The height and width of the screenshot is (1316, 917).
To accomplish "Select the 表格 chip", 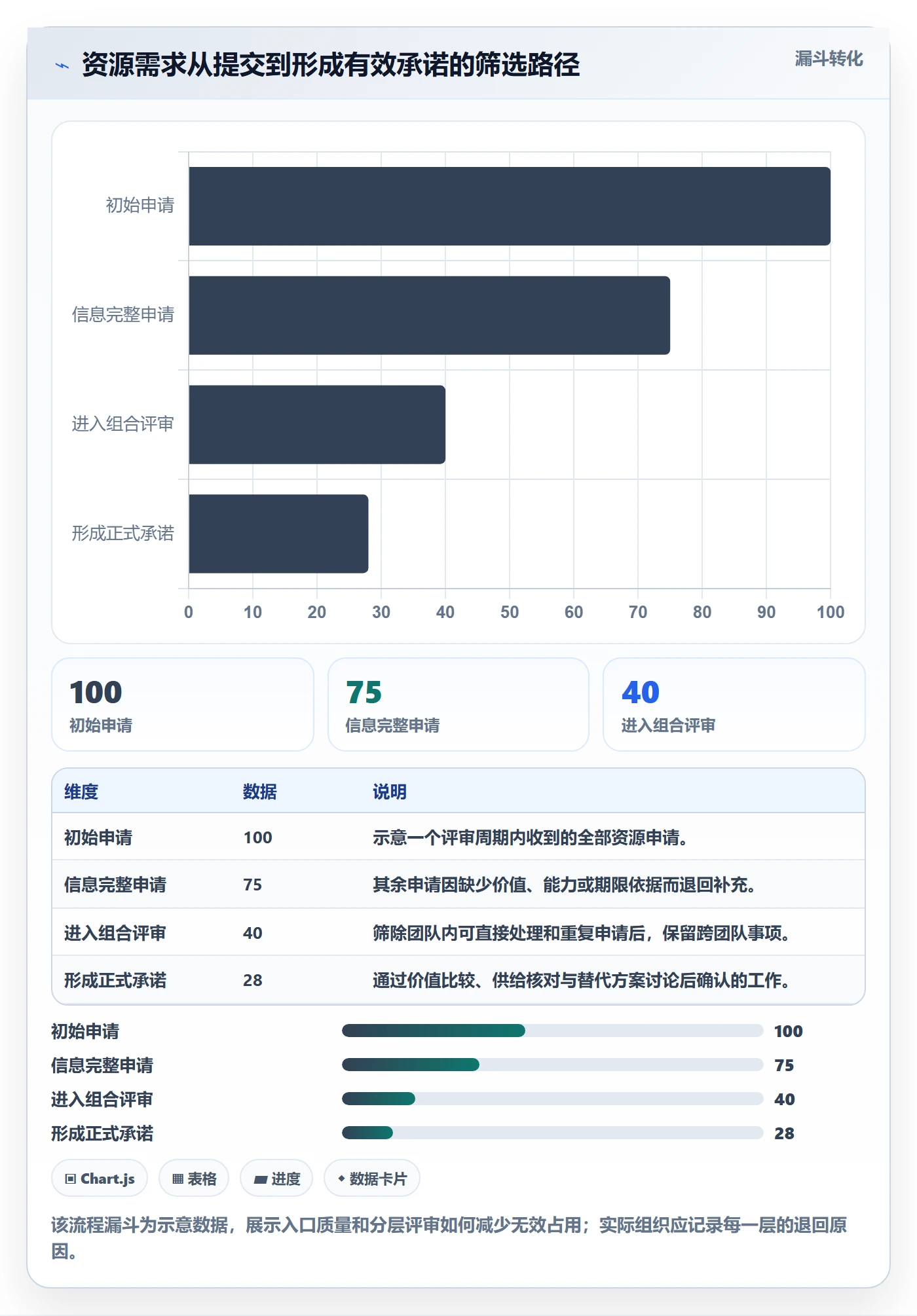I will coord(194,1179).
